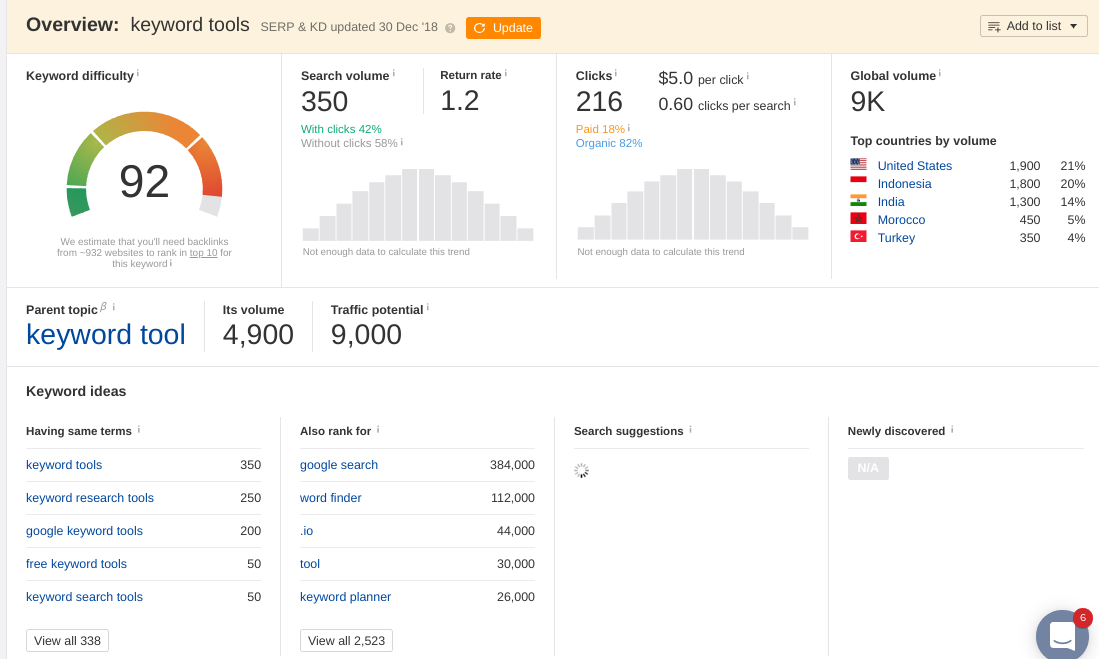This screenshot has height=659, width=1099.
Task: Click the info icon beside Newly discovered
Action: click(x=952, y=429)
